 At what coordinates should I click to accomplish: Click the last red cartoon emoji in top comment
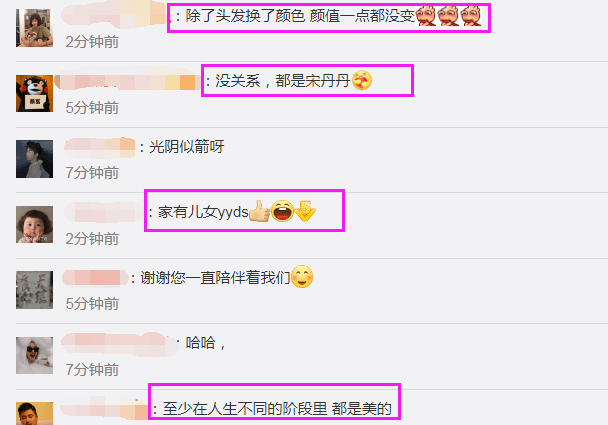471,16
